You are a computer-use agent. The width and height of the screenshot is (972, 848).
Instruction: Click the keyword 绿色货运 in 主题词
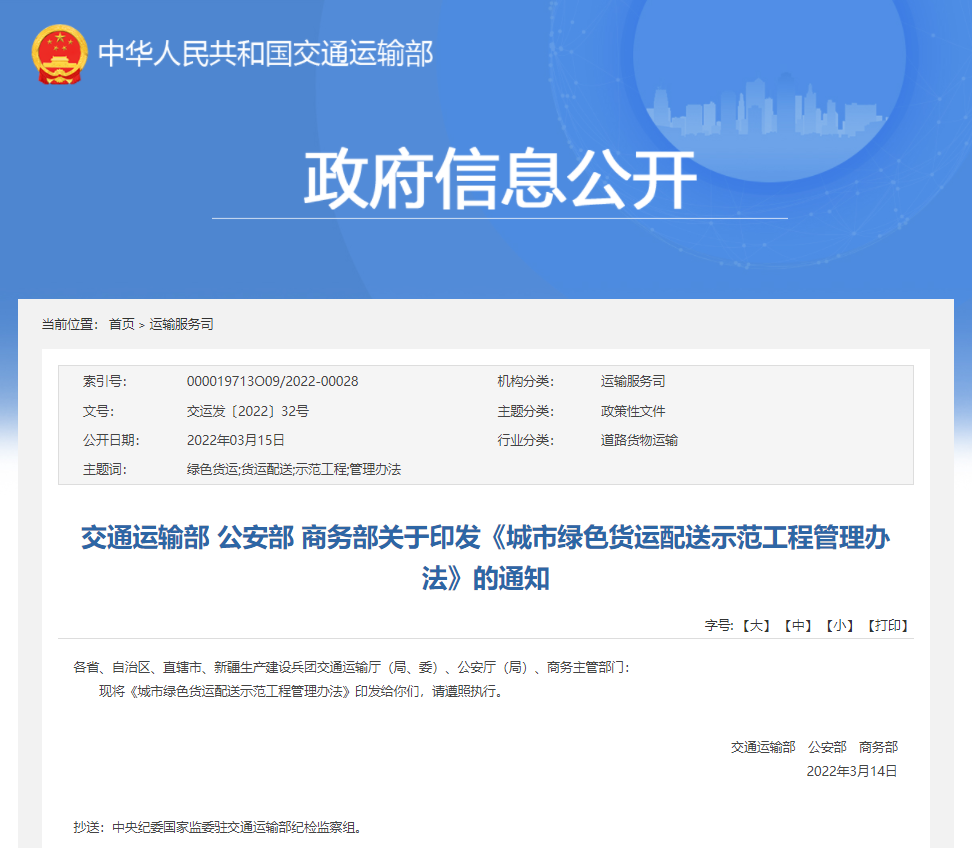(x=211, y=468)
